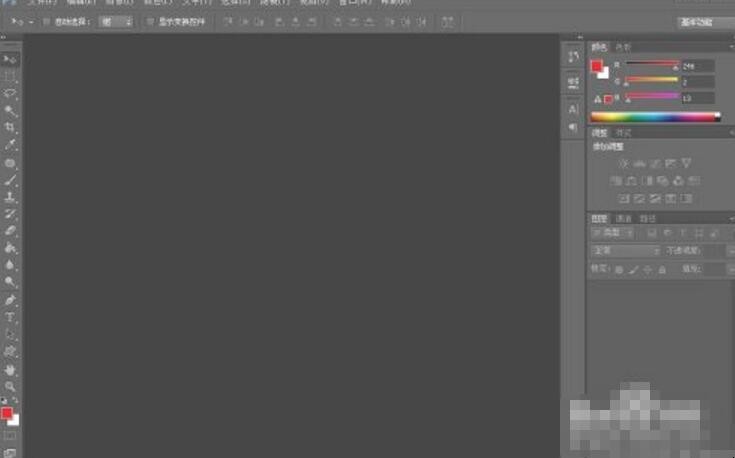Add a Curves adjustment
The image size is (735, 458).
point(655,164)
